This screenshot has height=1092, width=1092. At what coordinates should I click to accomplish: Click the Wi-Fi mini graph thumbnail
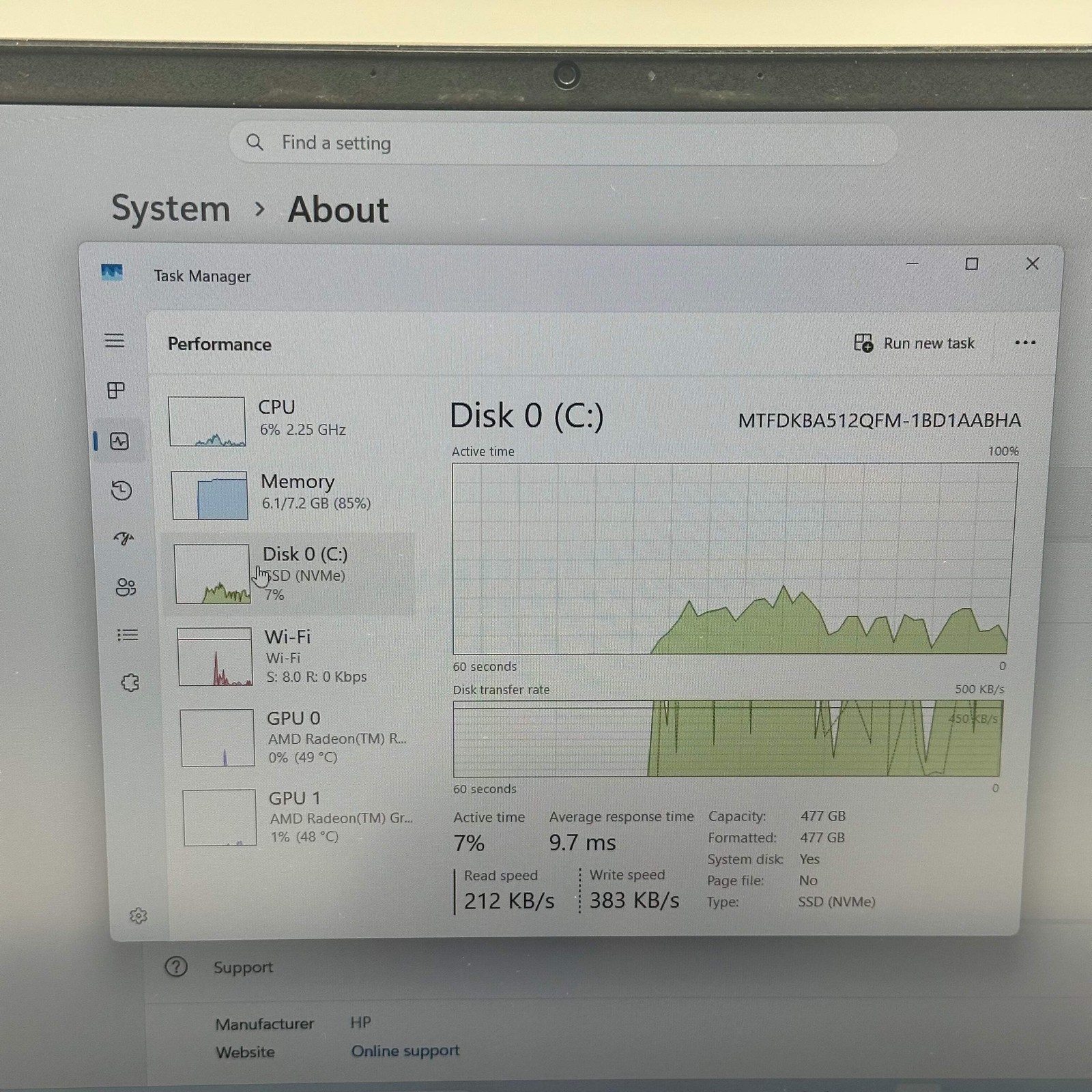pos(215,657)
